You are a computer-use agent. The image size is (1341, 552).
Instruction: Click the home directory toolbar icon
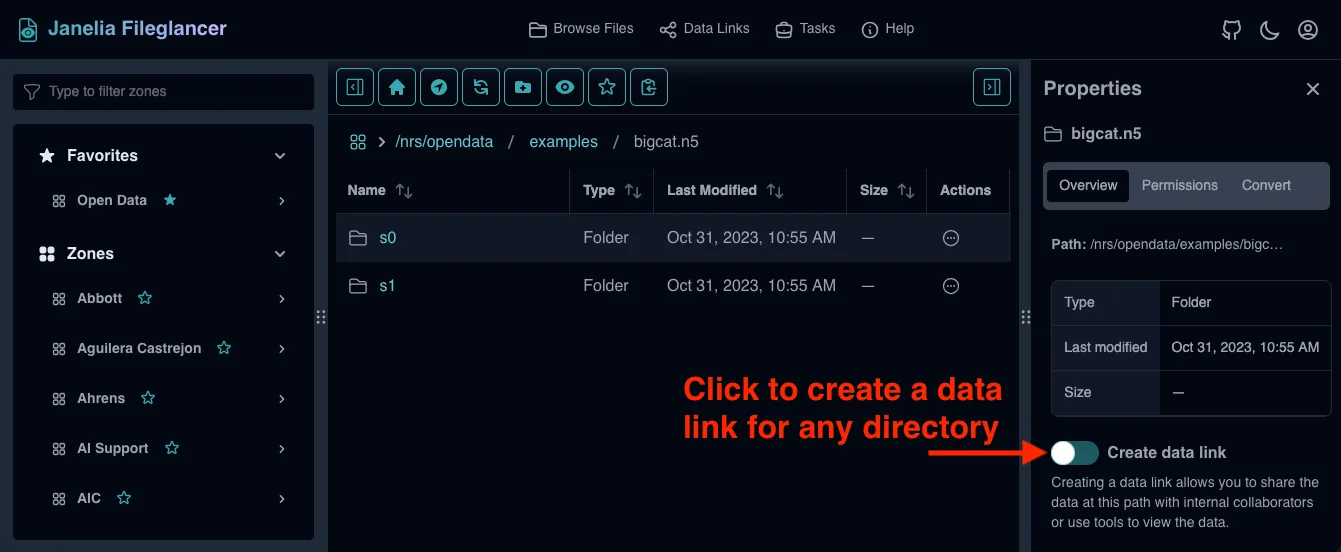(x=397, y=87)
